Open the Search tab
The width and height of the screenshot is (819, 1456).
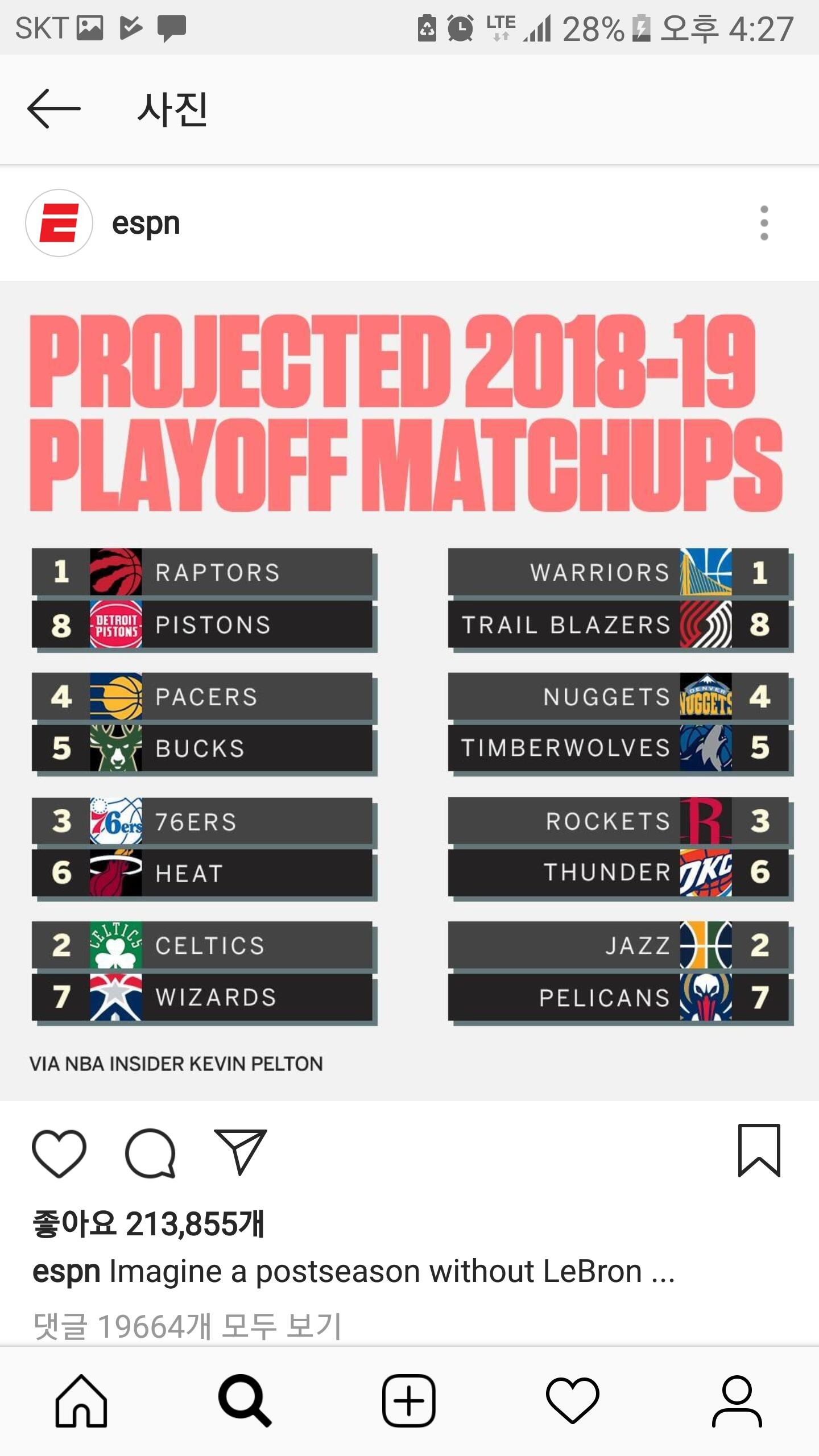245,1401
